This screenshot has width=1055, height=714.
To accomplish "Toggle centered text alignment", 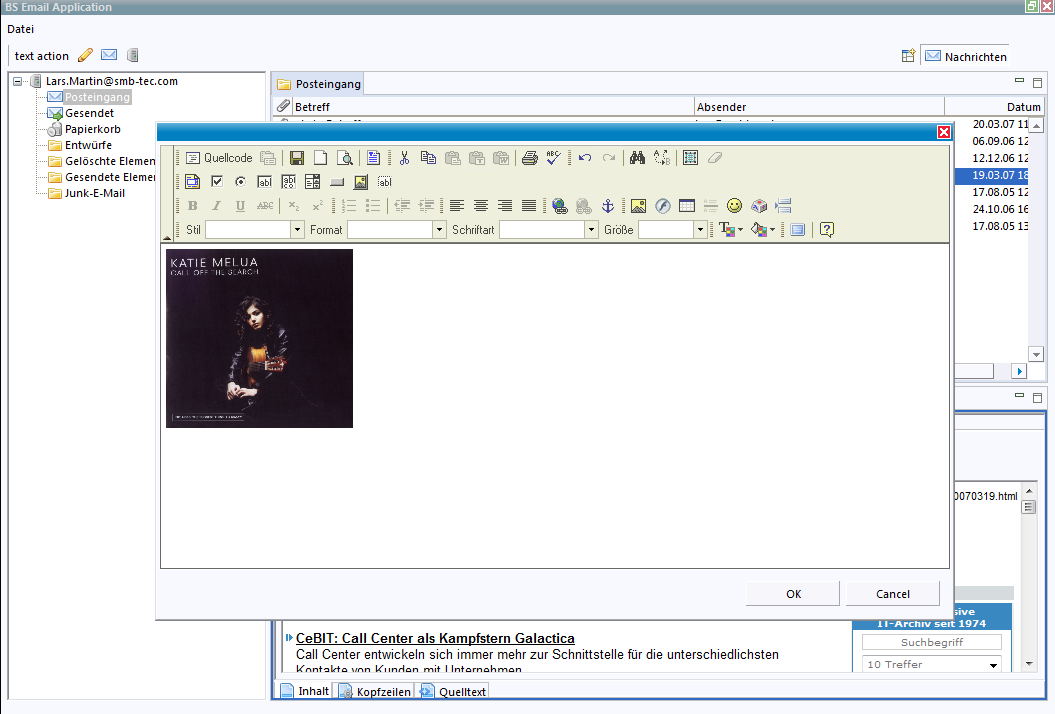I will 480,206.
